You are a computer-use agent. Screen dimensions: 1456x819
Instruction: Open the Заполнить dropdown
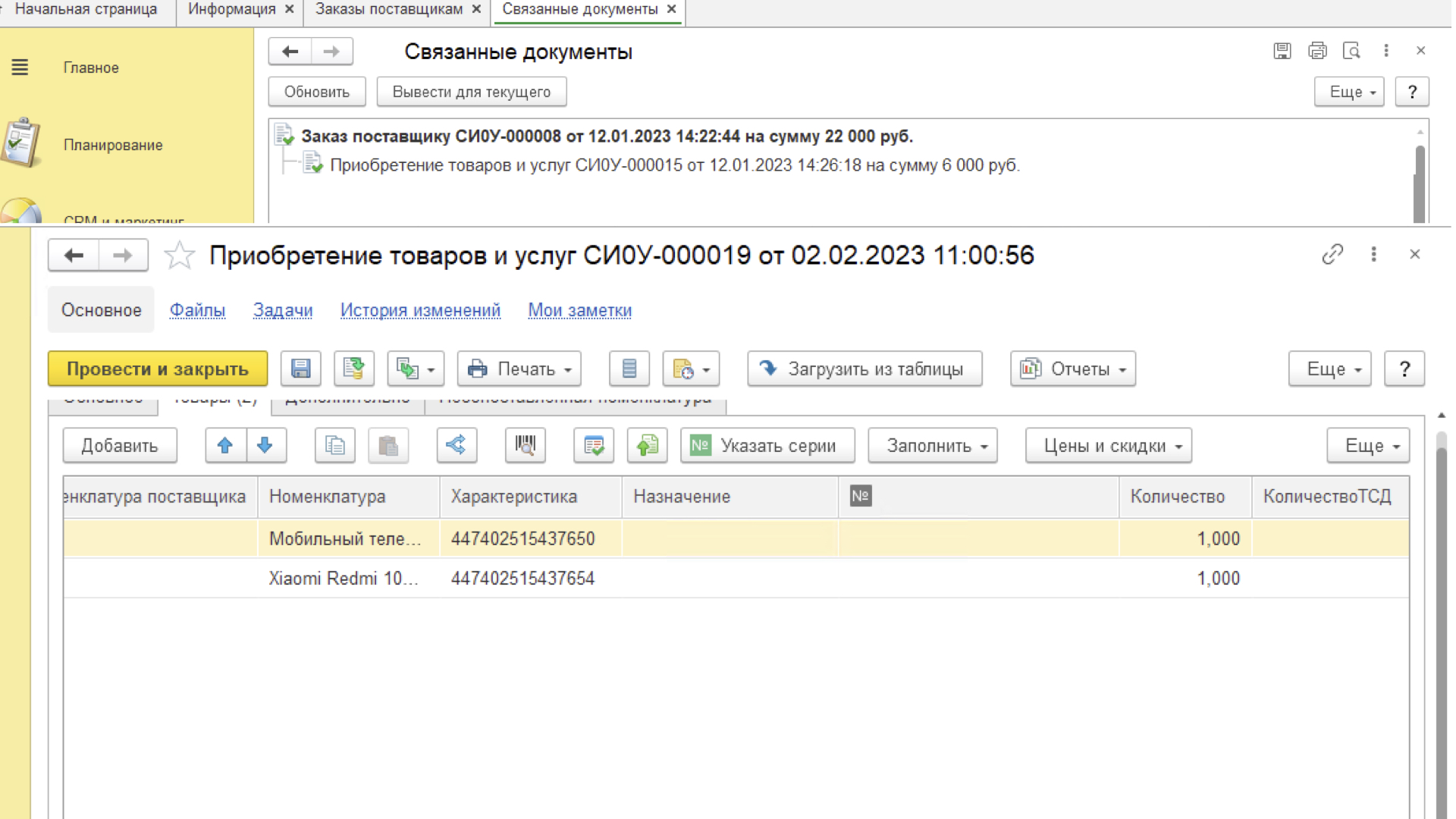click(x=933, y=446)
